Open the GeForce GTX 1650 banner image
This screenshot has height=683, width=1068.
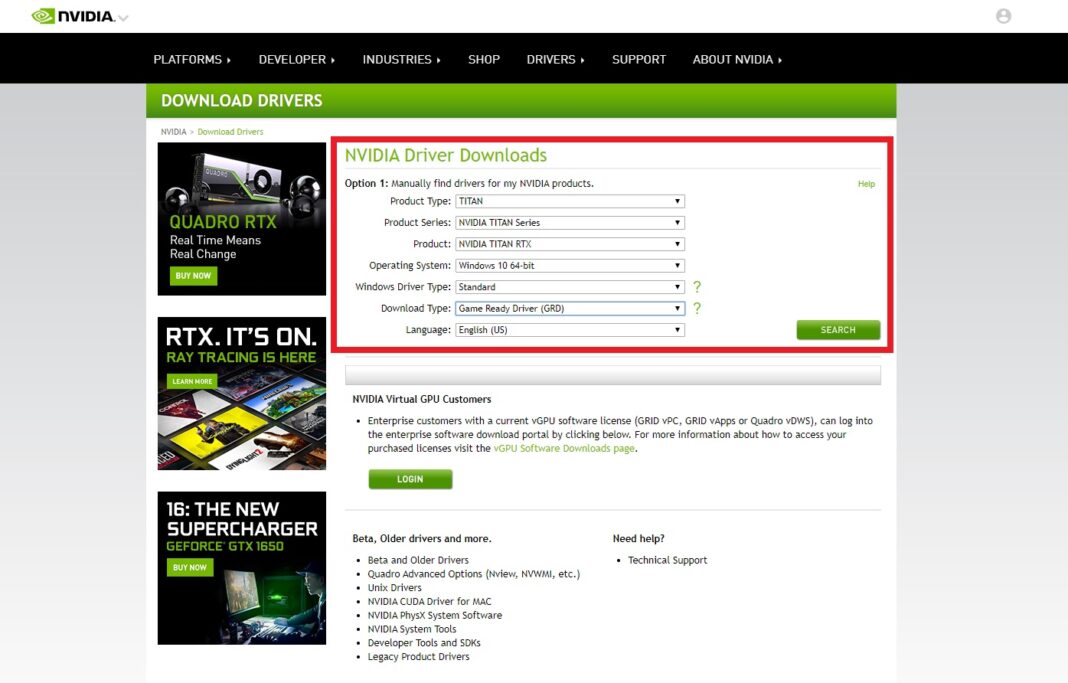pos(242,568)
